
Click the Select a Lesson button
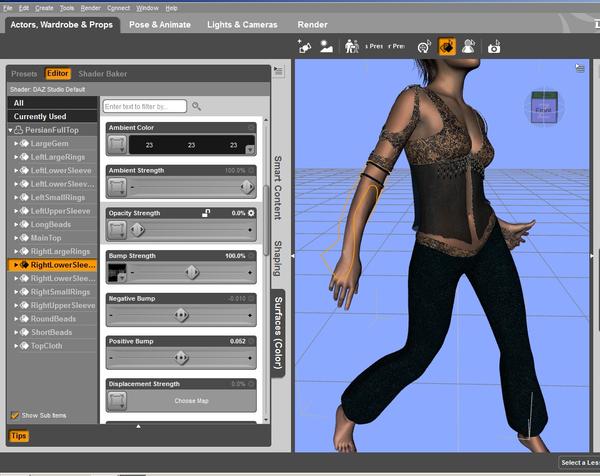[x=579, y=462]
